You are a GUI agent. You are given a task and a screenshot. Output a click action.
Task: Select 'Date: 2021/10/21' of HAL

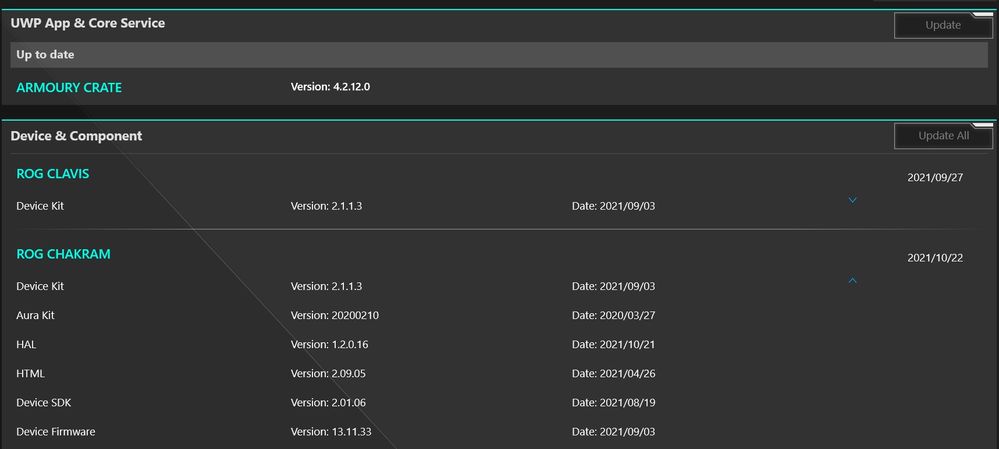pos(614,345)
